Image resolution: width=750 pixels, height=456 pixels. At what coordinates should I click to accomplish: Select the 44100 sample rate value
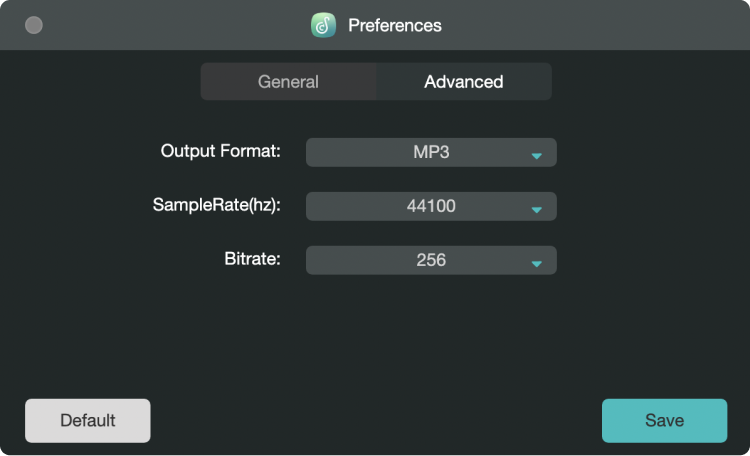[431, 206]
